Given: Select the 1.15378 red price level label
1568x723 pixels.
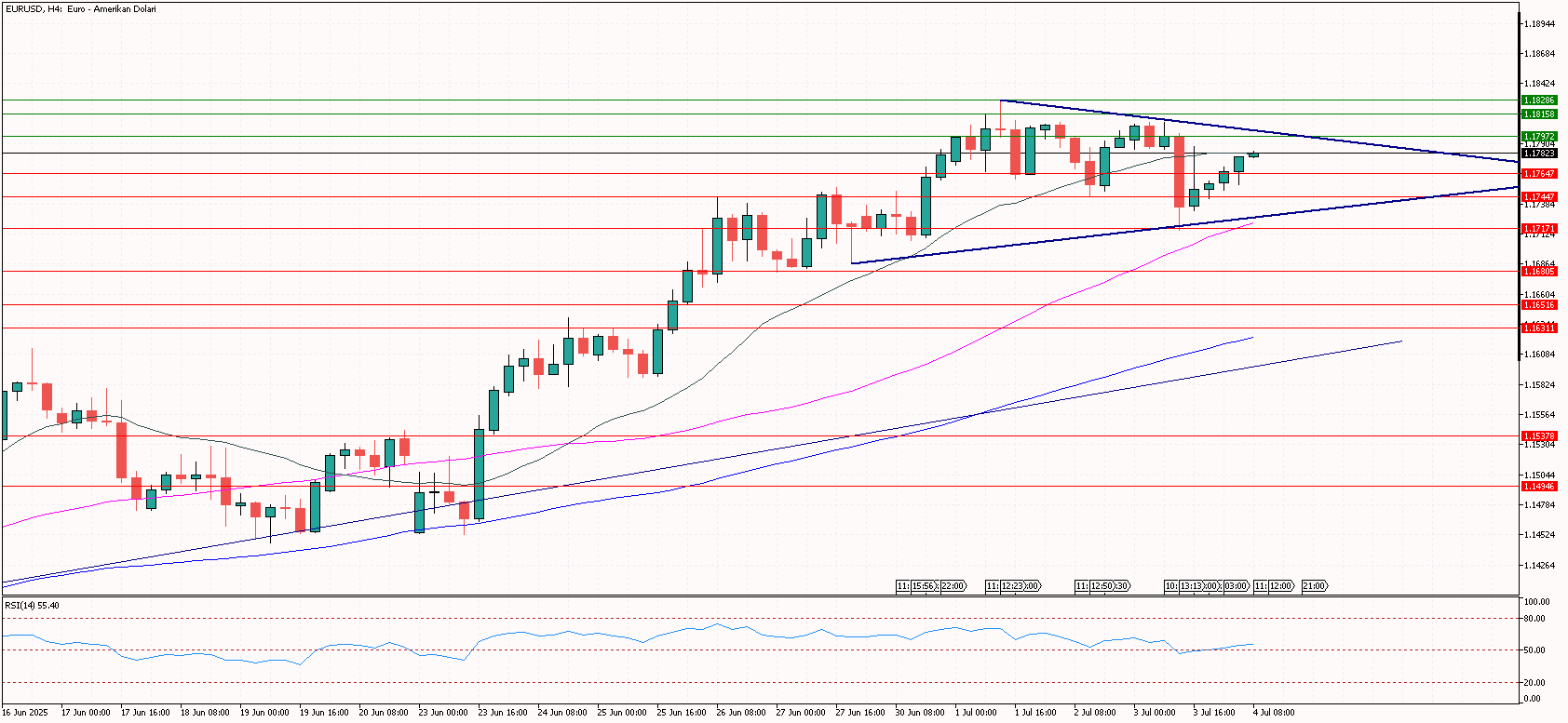Looking at the screenshot, I should 1539,435.
